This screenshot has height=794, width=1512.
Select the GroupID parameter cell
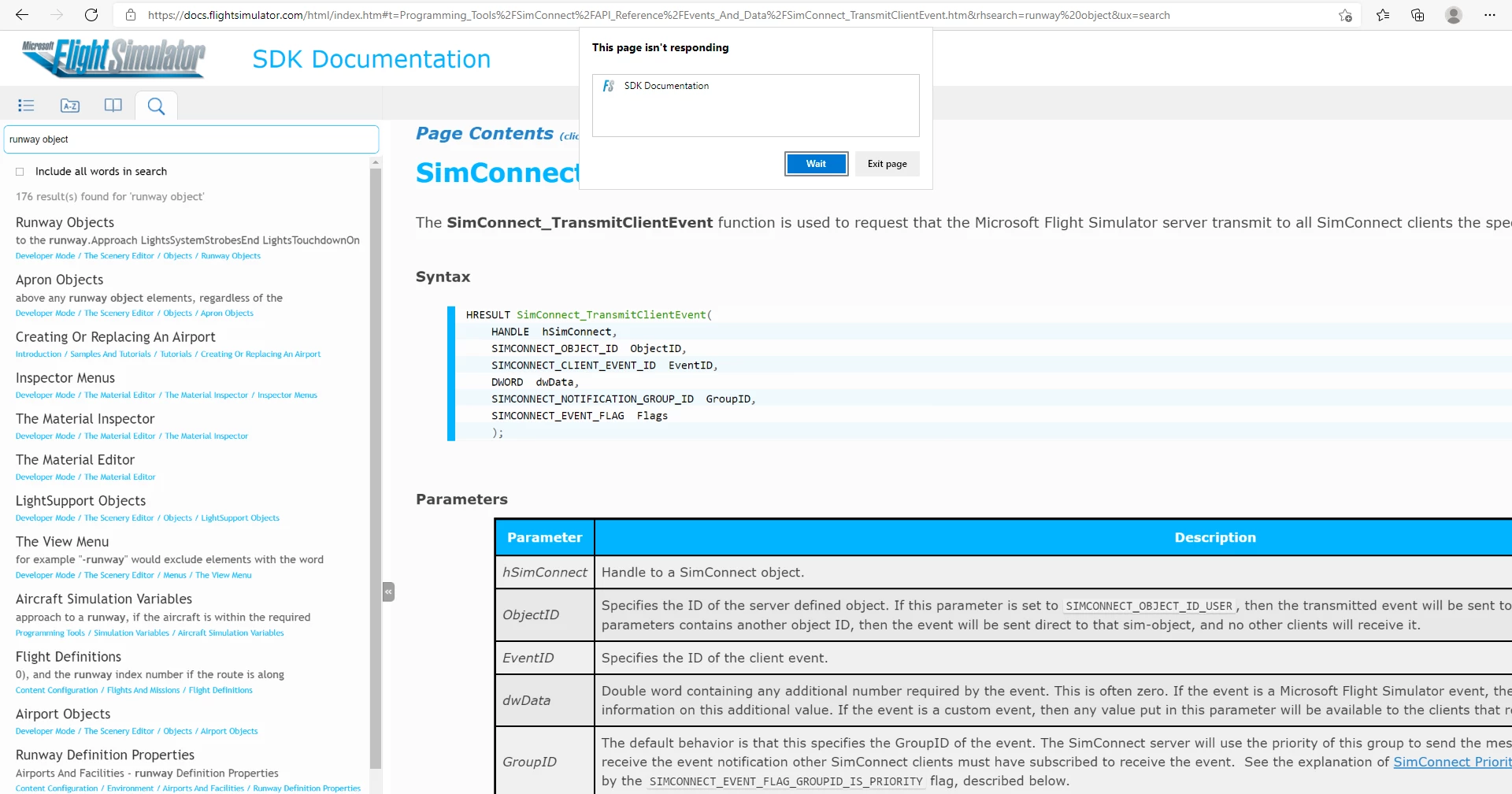click(x=544, y=762)
